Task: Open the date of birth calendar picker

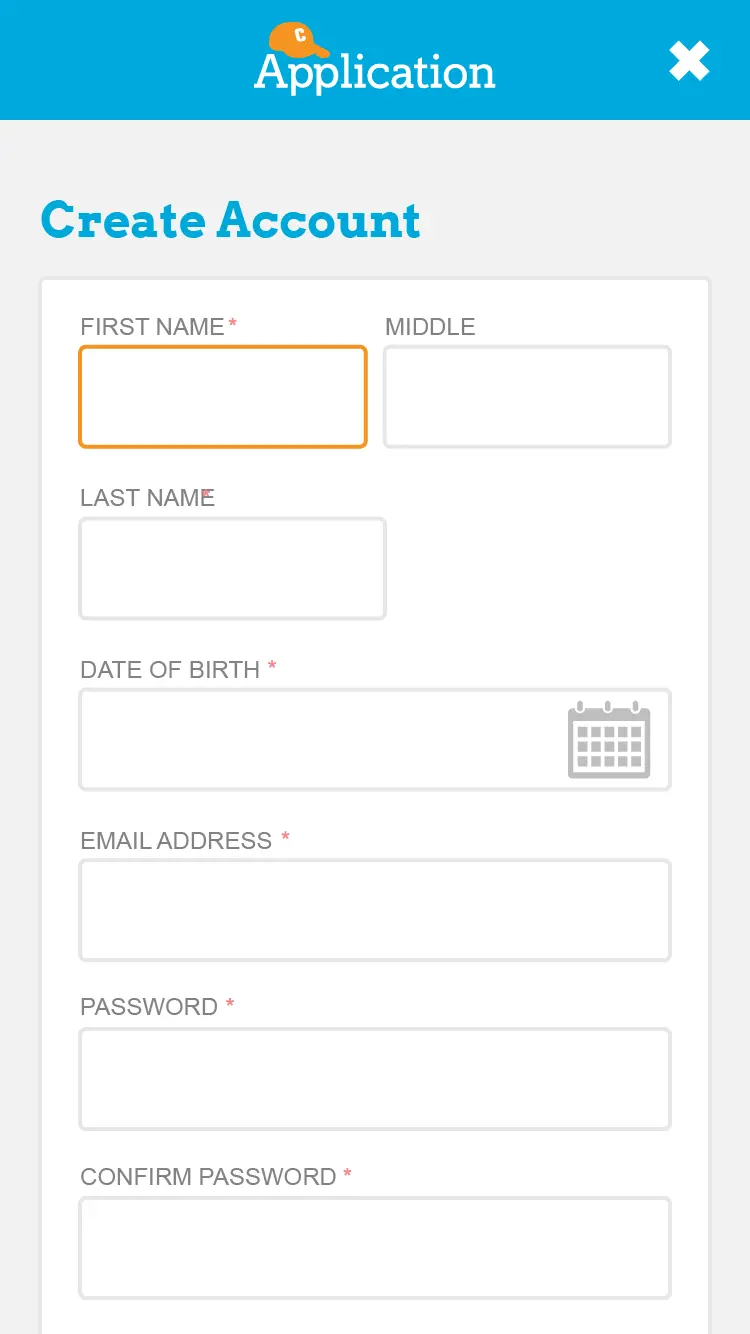Action: [609, 739]
